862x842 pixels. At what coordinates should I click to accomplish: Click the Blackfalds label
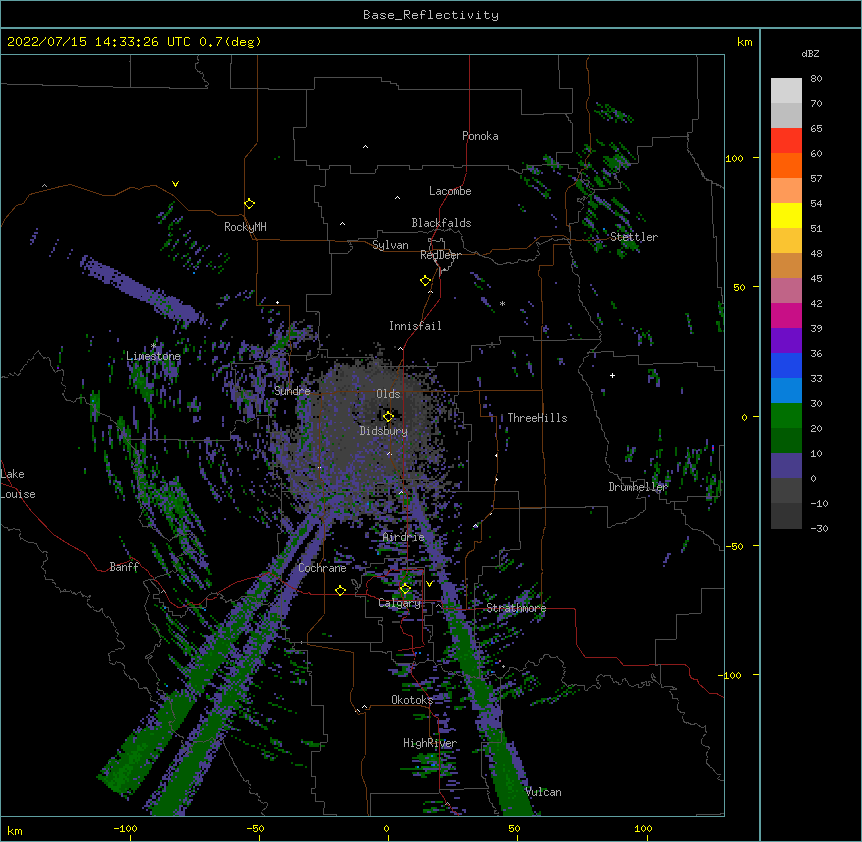pyautogui.click(x=441, y=223)
